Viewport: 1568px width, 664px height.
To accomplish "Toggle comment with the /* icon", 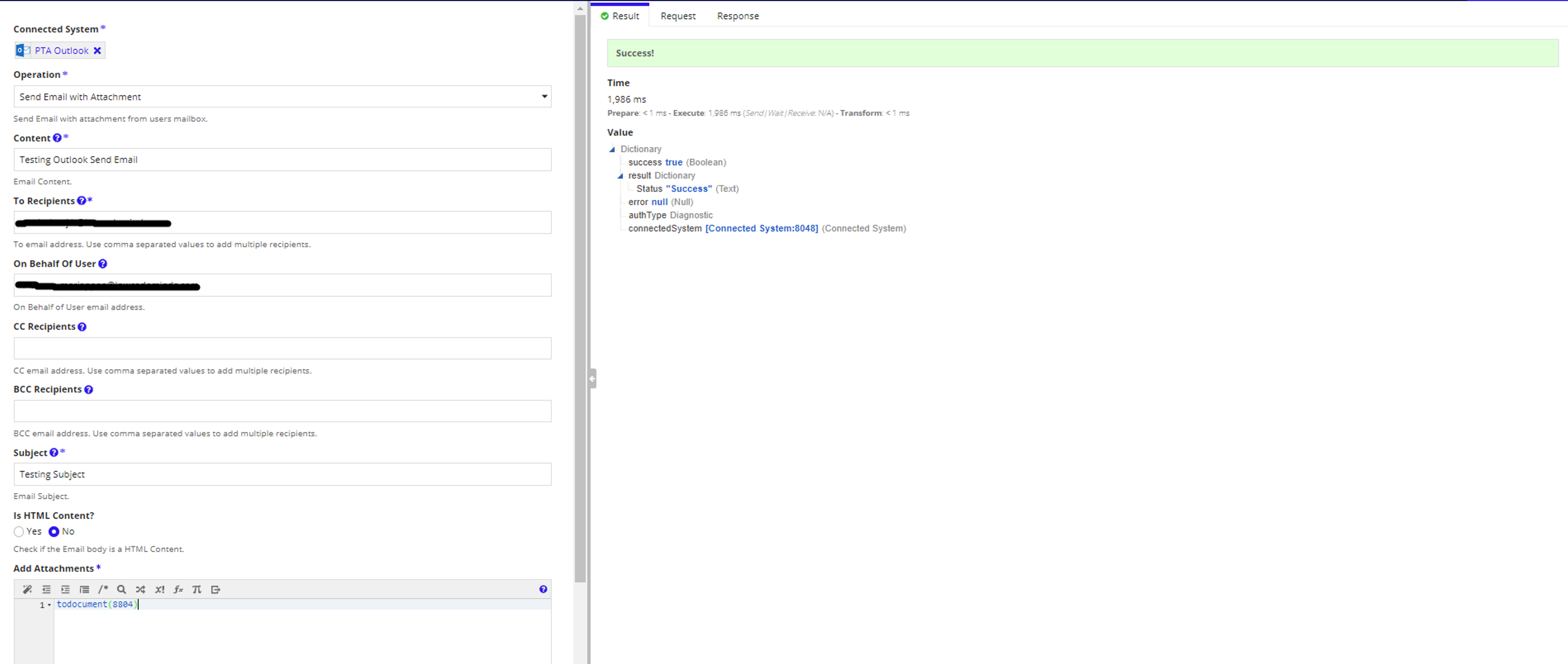I will pyautogui.click(x=103, y=589).
